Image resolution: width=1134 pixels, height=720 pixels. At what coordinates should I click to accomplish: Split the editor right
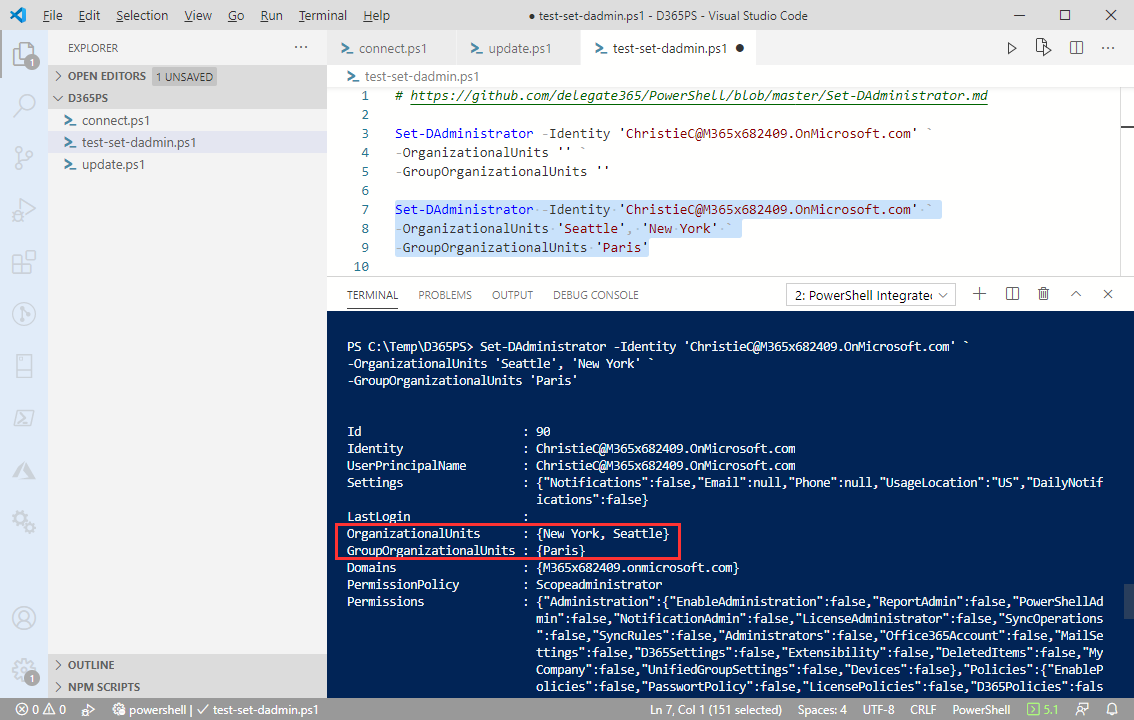click(x=1076, y=47)
